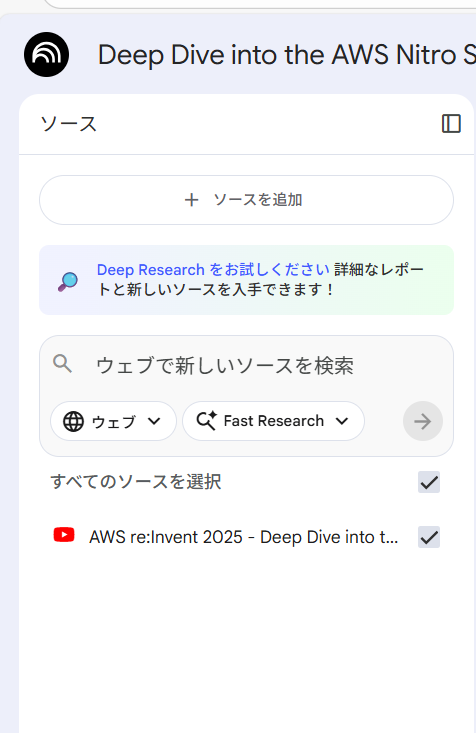Open the NotebookLM logo home icon
This screenshot has width=476, height=733.
pos(46,55)
